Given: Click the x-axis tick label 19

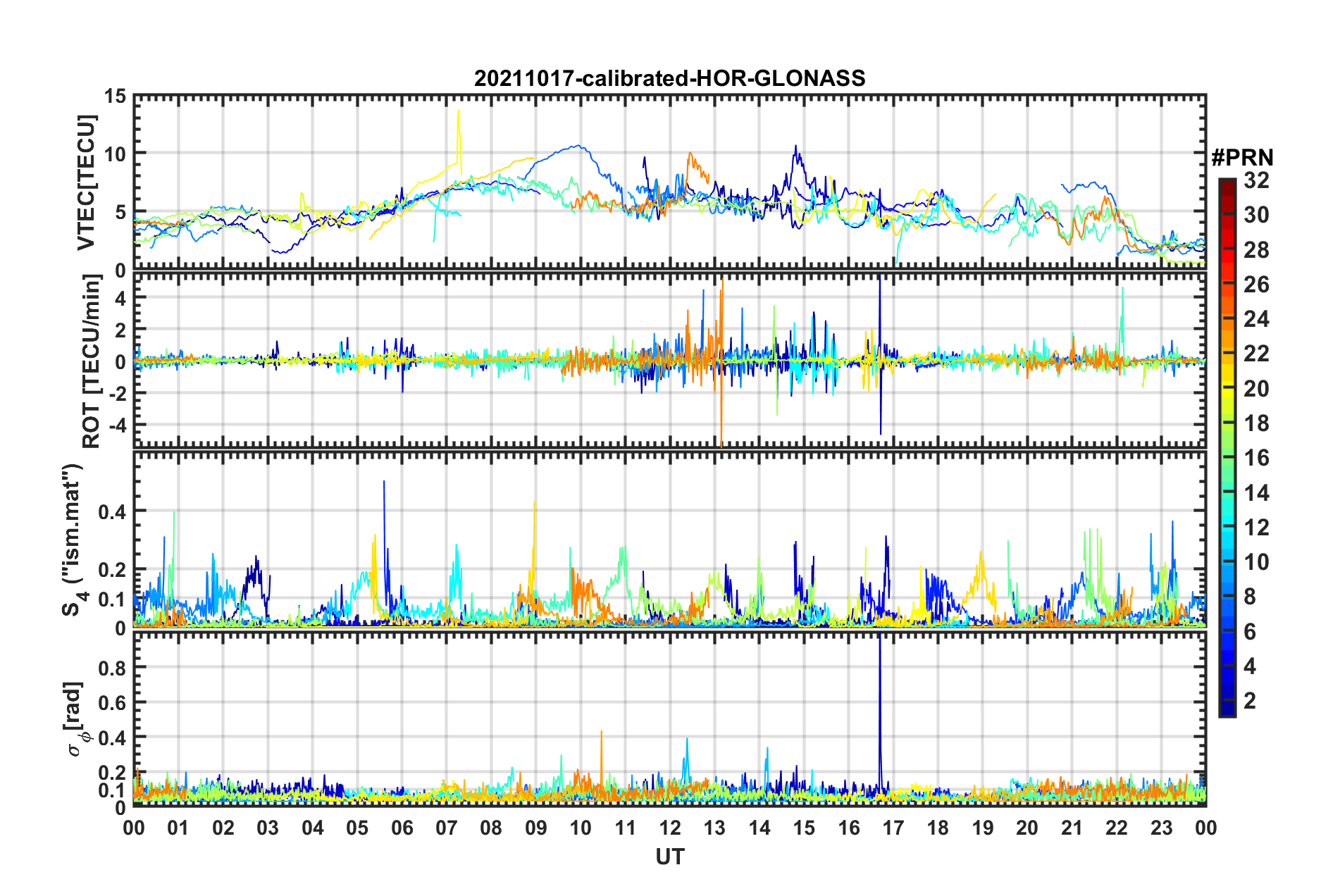Looking at the screenshot, I should 983,828.
